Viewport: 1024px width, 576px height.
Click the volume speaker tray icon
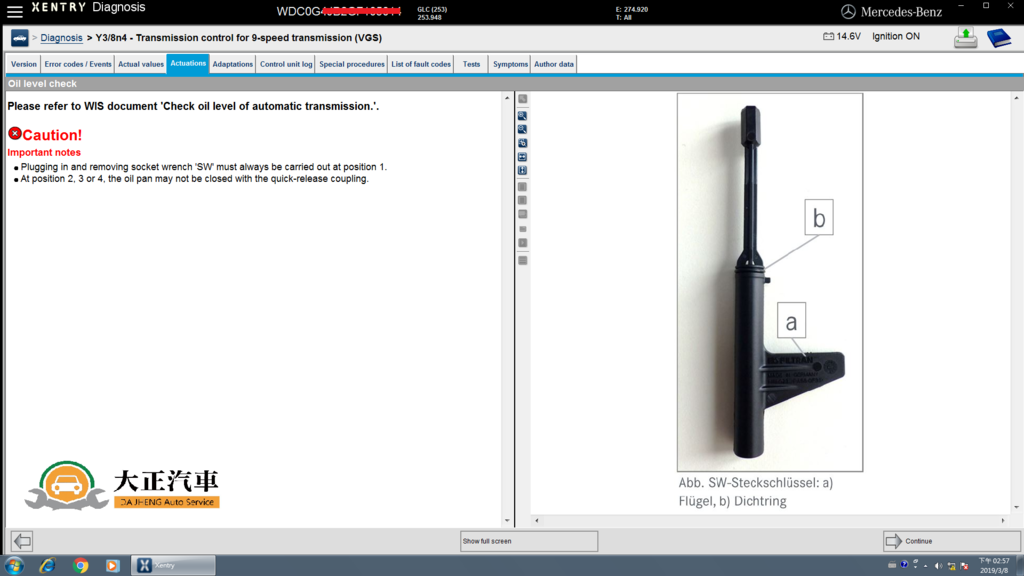(938, 566)
